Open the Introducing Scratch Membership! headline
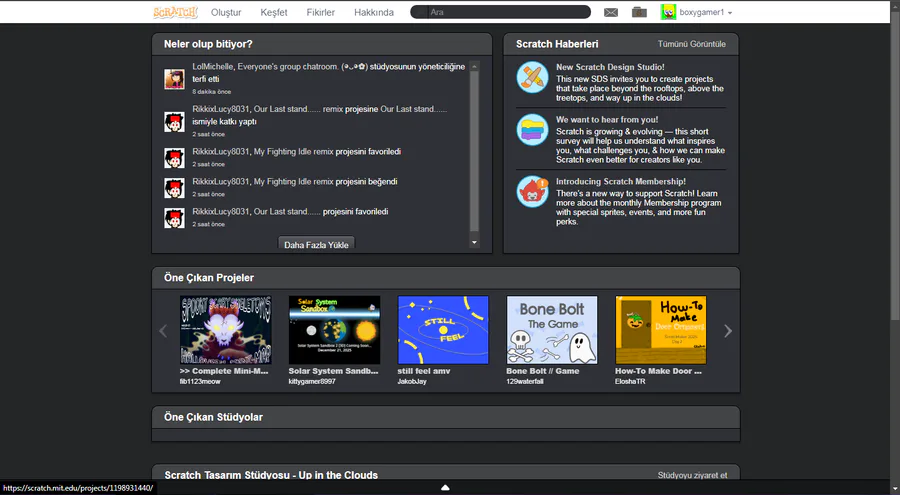Screen dimensions: 900x495 point(620,181)
